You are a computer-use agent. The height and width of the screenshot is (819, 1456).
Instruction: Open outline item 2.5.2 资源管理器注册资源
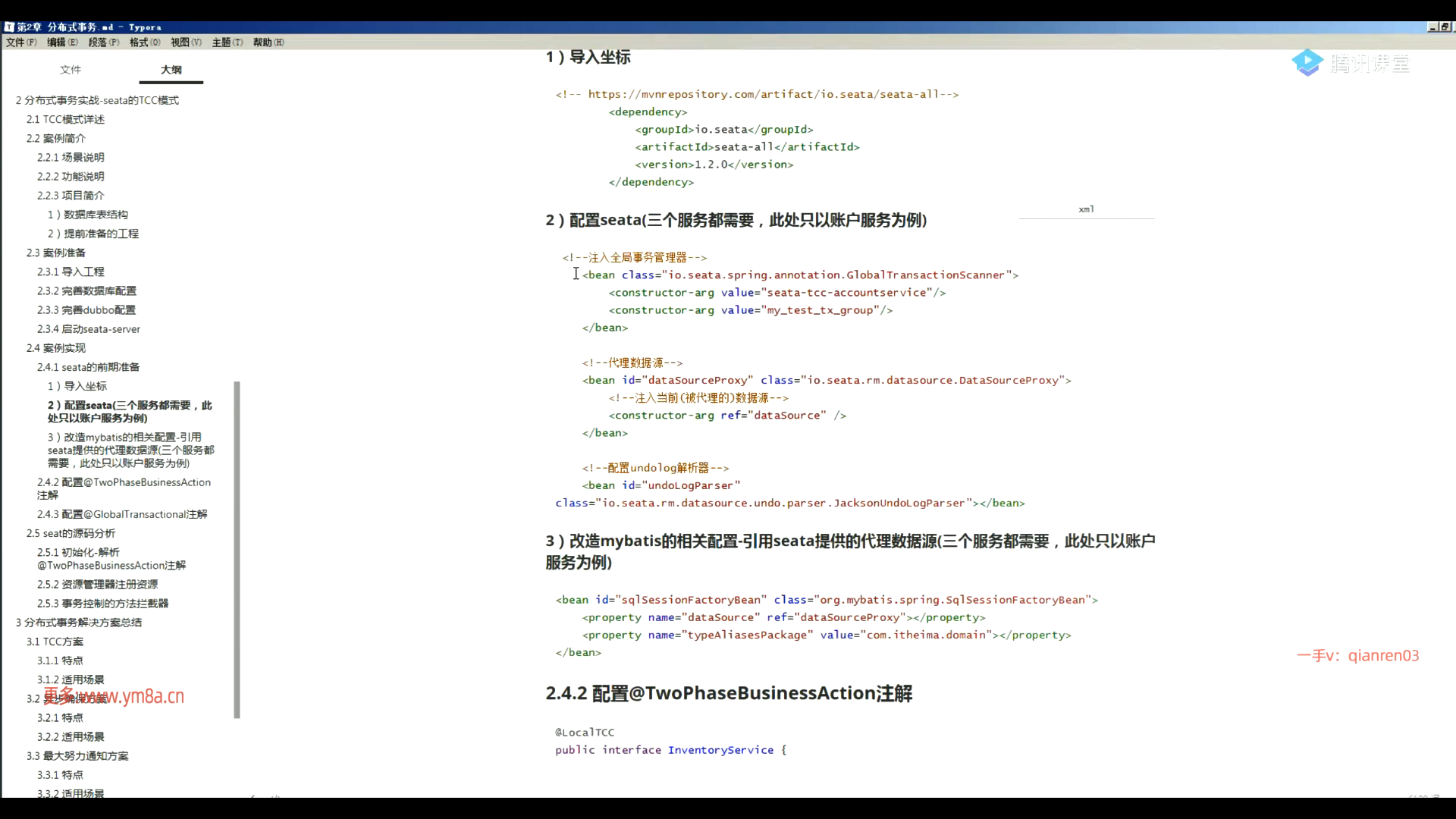(x=97, y=585)
